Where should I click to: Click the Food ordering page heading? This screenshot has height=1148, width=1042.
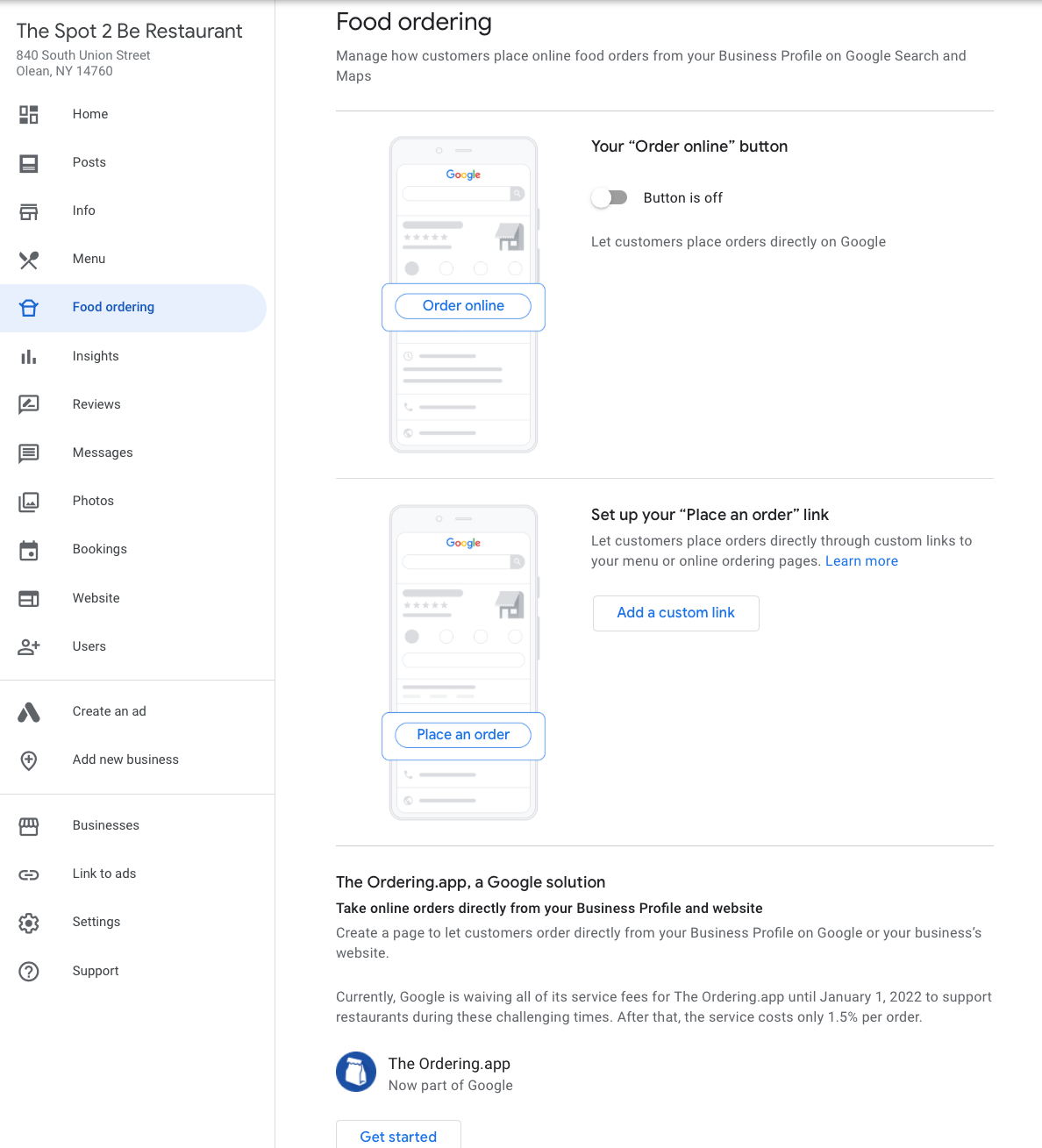coord(414,22)
